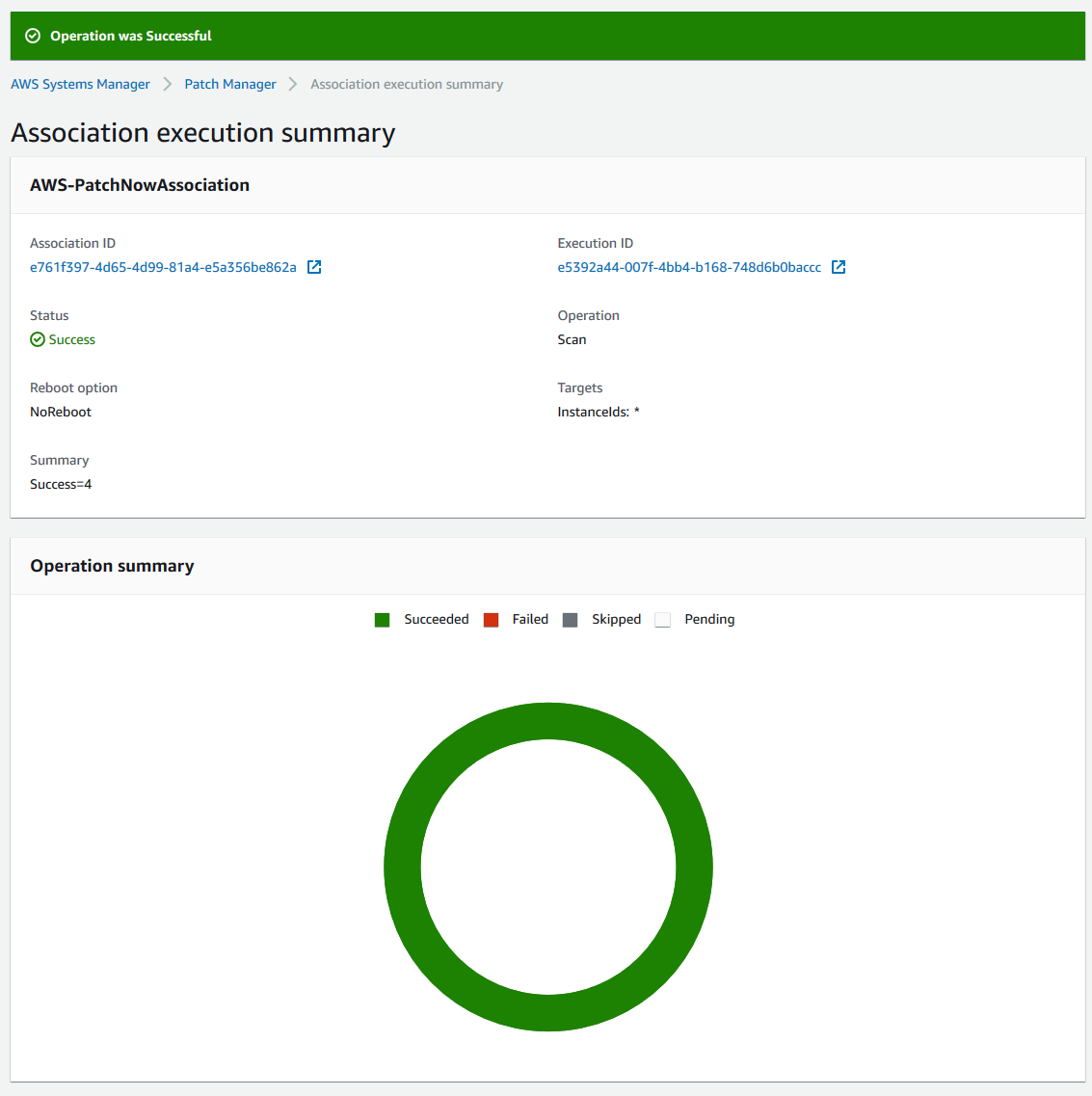Toggle Failed legend red swatch

pyautogui.click(x=491, y=620)
